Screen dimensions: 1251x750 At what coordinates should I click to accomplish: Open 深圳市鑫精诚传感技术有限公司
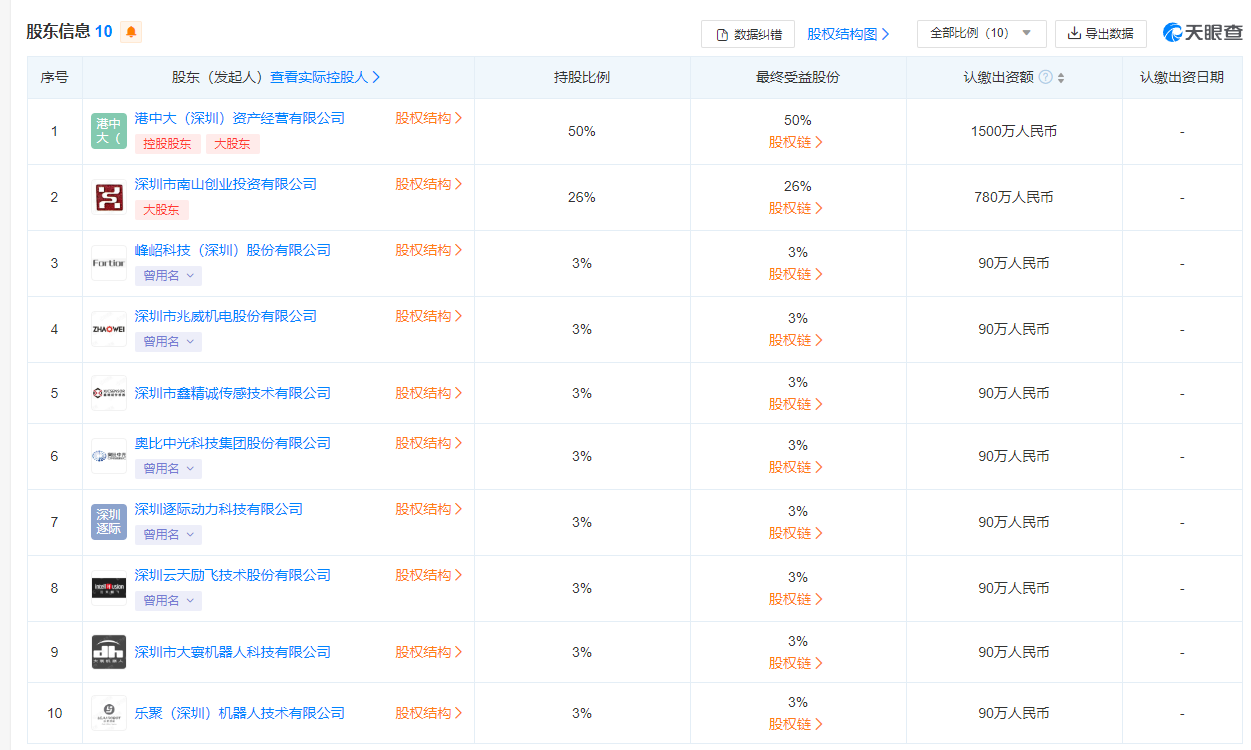(x=233, y=393)
